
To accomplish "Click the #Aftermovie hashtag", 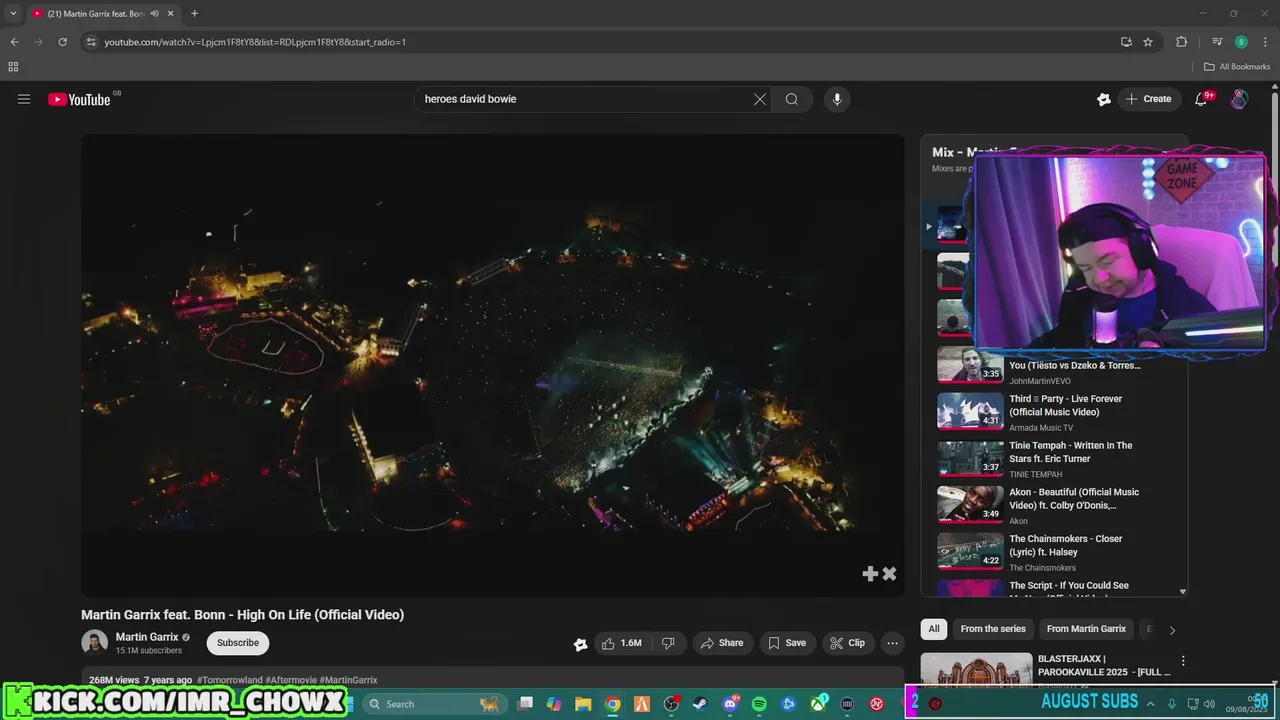I will coord(291,680).
